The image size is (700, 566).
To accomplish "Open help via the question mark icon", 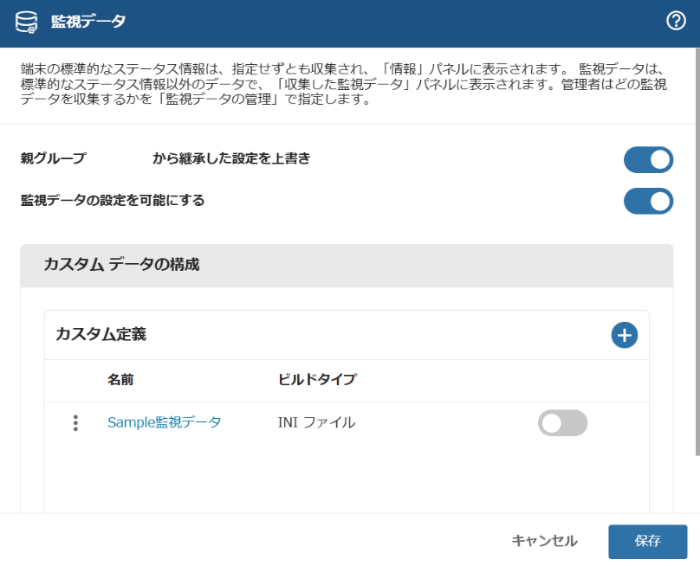I will pos(676,21).
